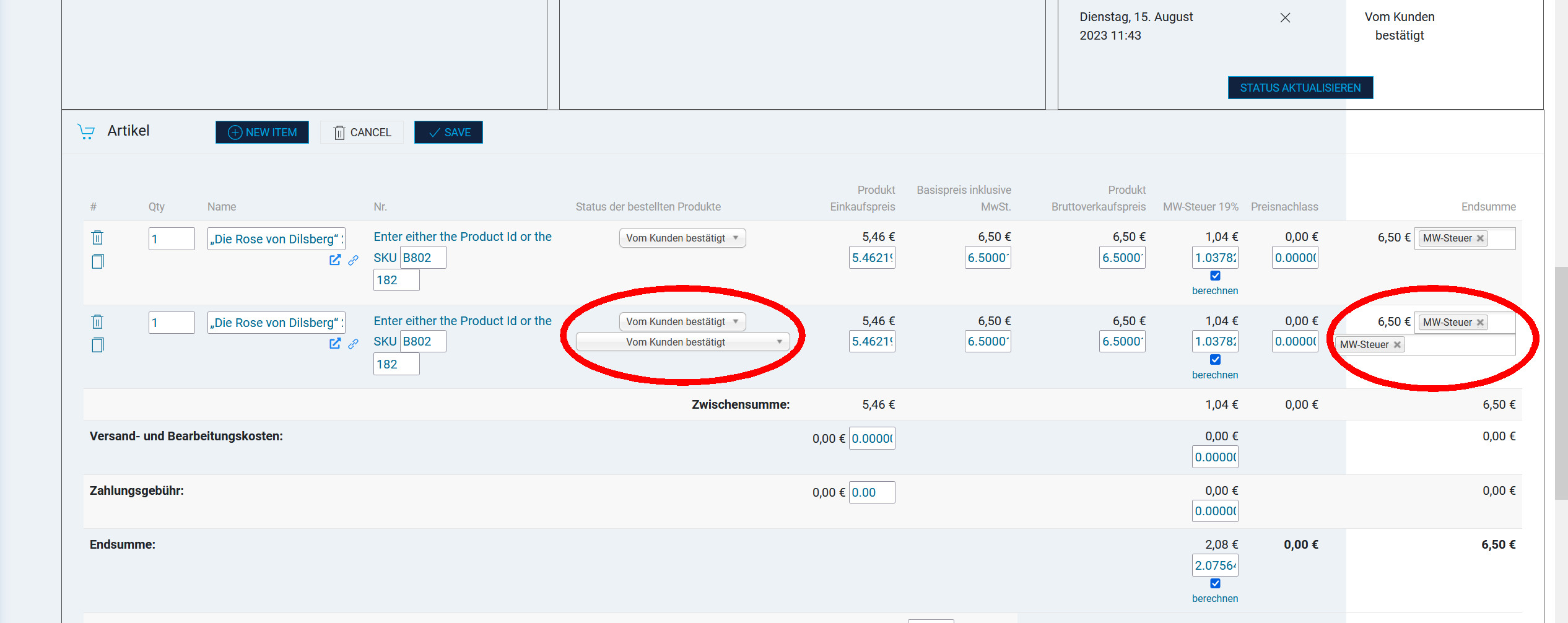Duplicate second article row with copy icon
This screenshot has width=1568, height=623.
point(97,345)
